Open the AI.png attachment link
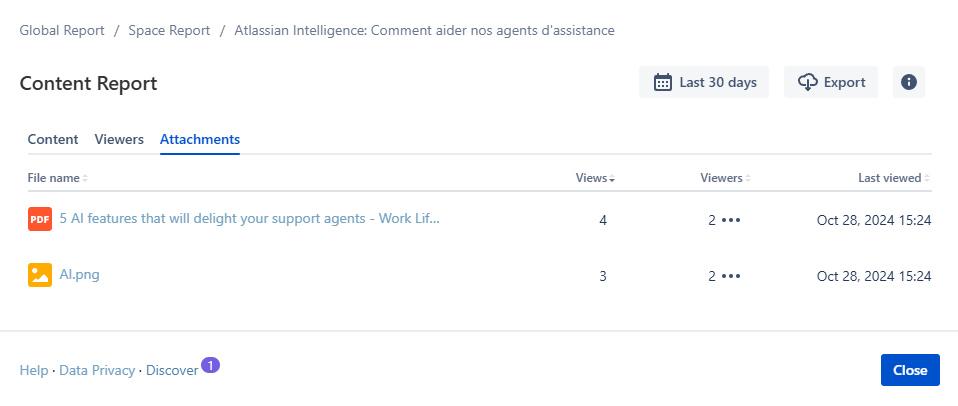The image size is (958, 406). point(79,275)
